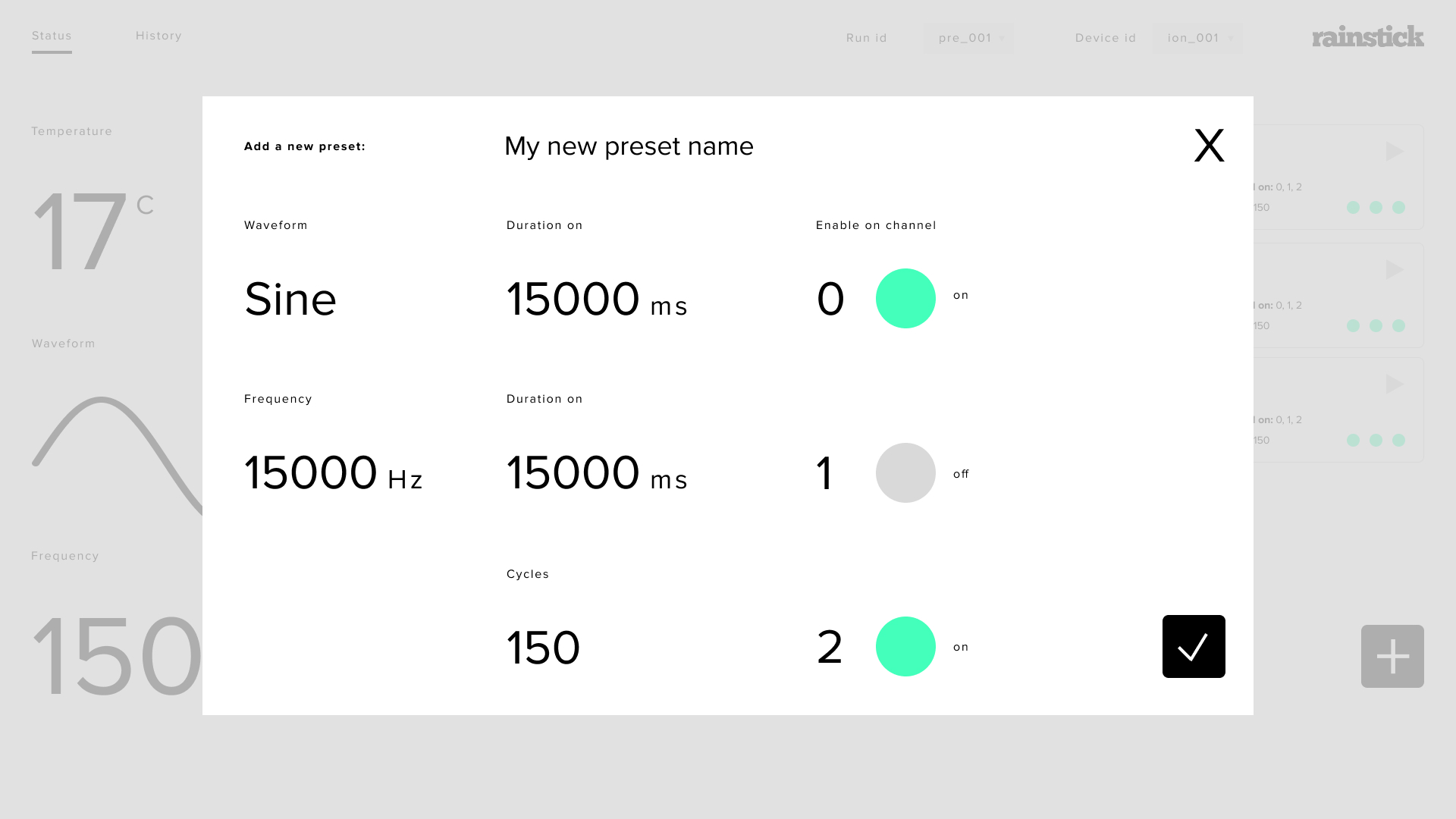Edit the second Duration on 15000 ms value
The width and height of the screenshot is (1456, 819).
597,472
